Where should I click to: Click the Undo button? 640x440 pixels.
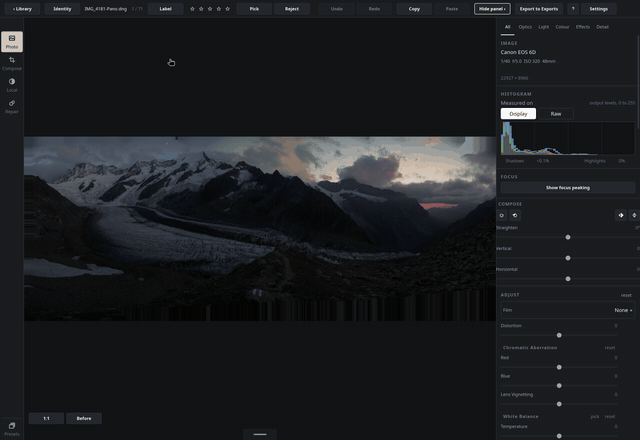[337, 9]
